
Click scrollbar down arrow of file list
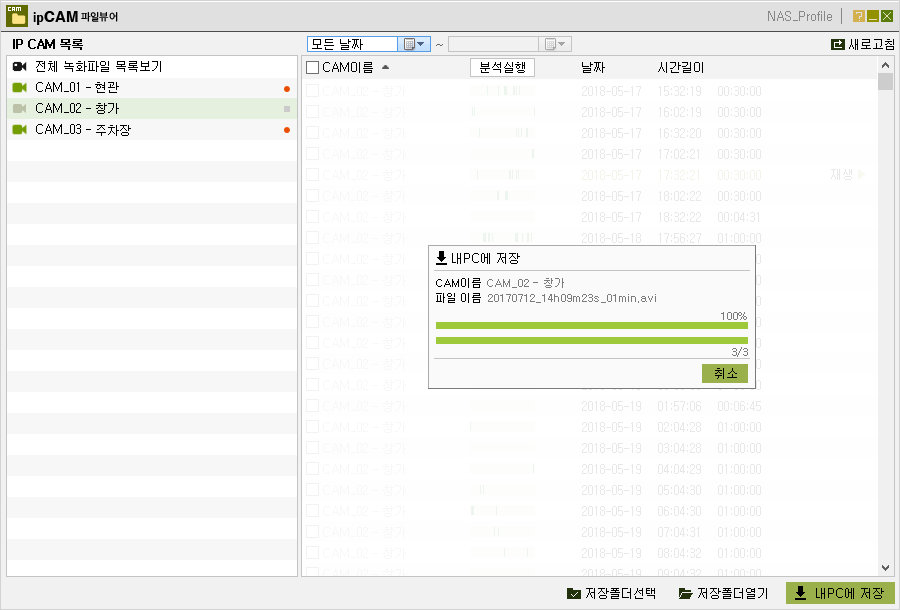[885, 568]
